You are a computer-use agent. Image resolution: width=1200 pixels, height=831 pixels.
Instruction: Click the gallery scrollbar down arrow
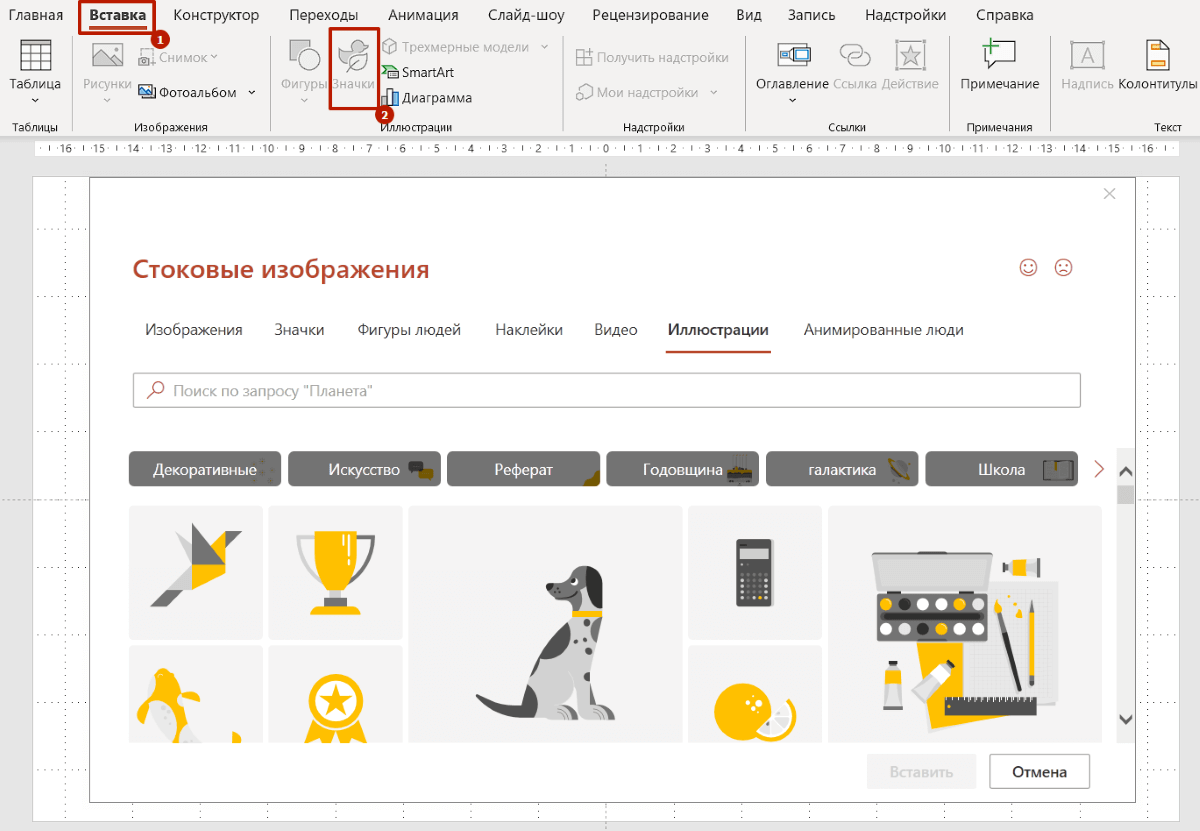[x=1126, y=719]
